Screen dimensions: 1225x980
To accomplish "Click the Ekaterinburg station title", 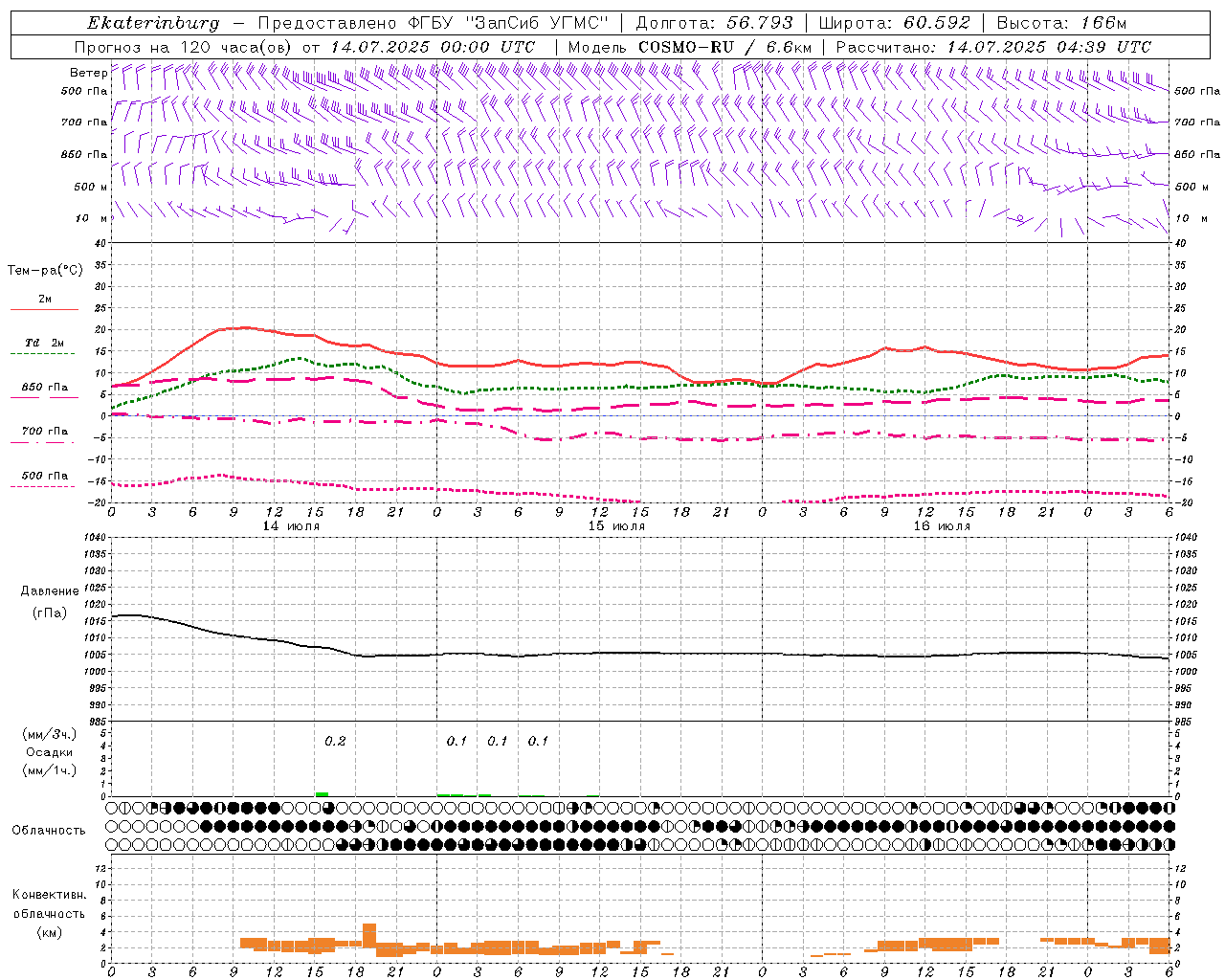I will point(153,23).
